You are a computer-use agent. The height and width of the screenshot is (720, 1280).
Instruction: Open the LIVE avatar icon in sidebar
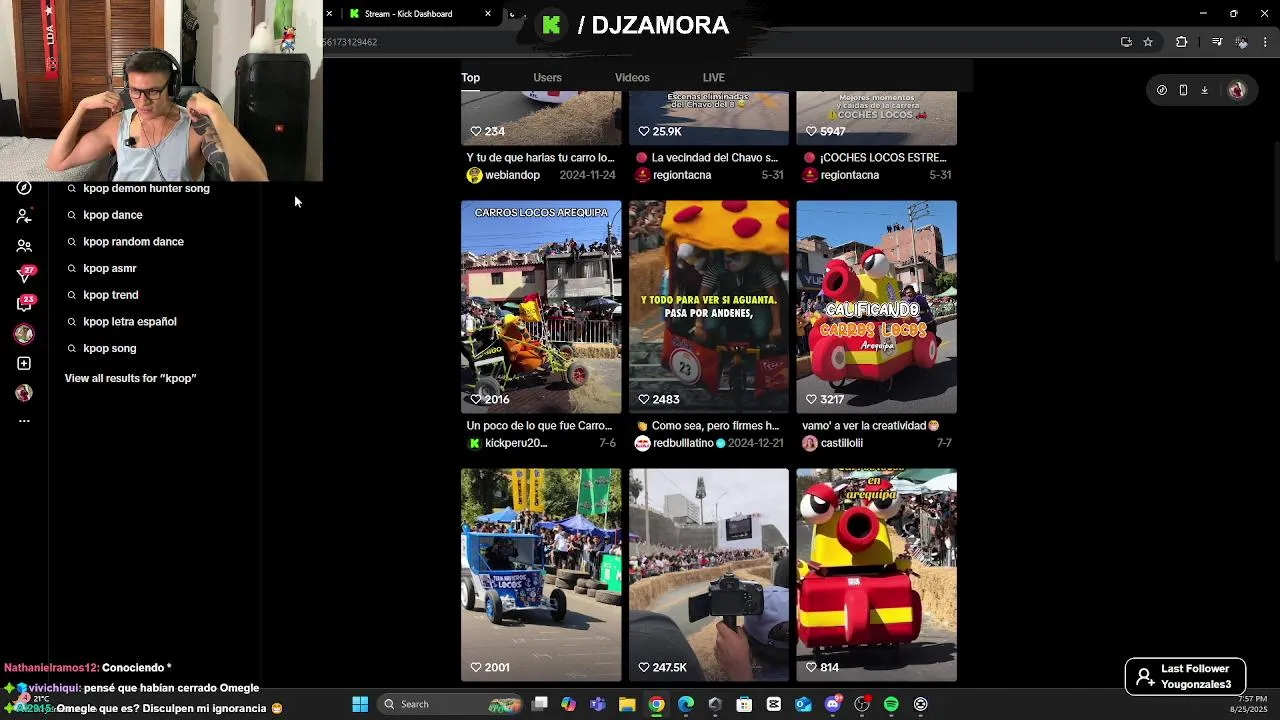pos(24,334)
